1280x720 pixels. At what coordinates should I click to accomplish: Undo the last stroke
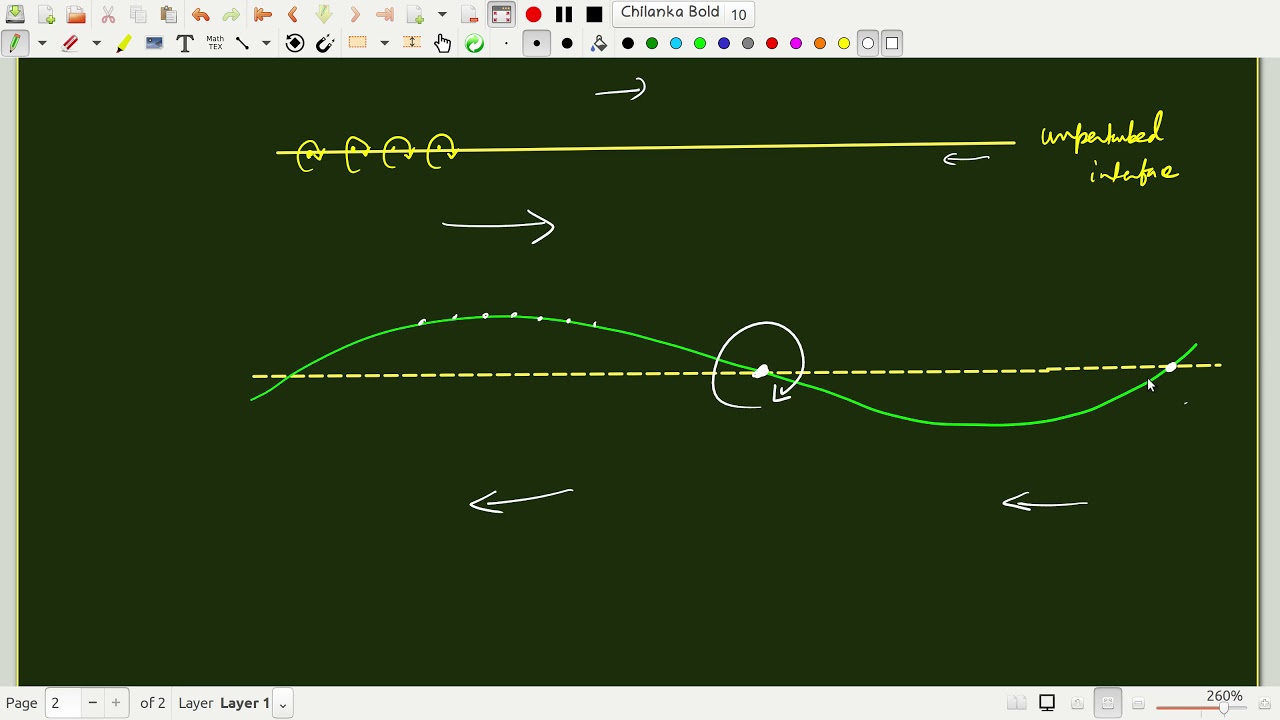click(200, 14)
